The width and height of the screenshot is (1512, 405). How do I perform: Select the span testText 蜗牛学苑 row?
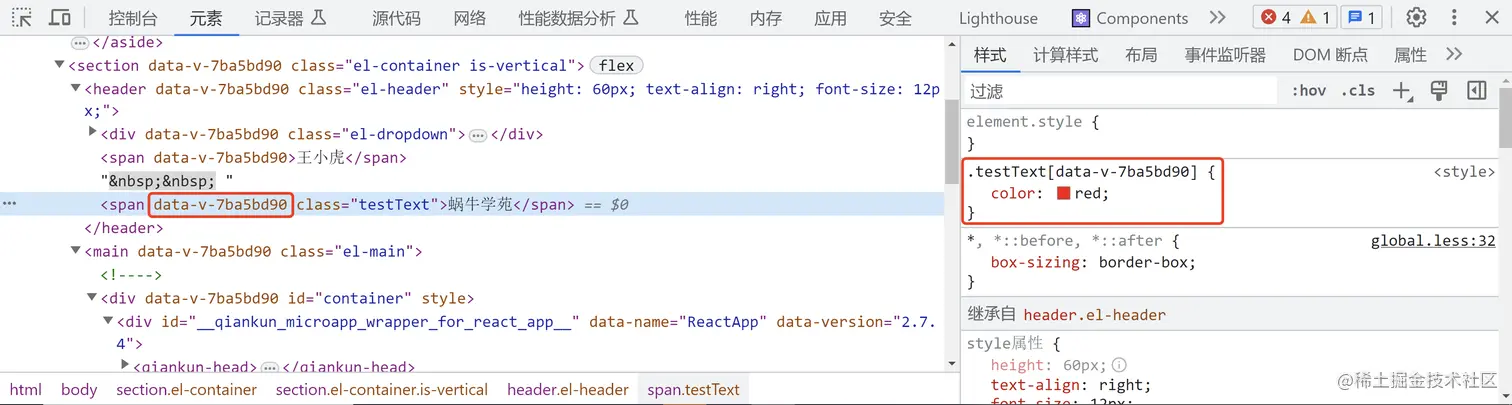point(472,205)
